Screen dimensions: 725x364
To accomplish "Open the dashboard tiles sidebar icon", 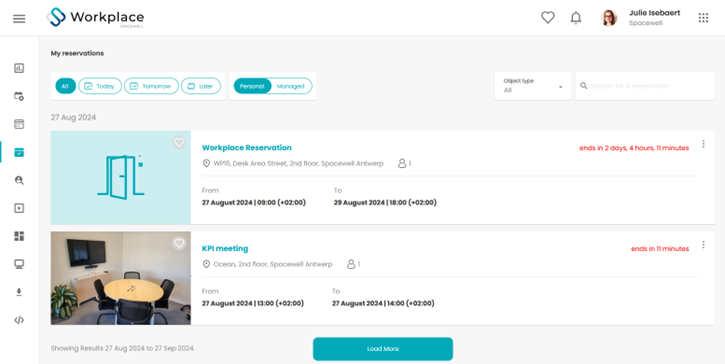I will point(19,236).
